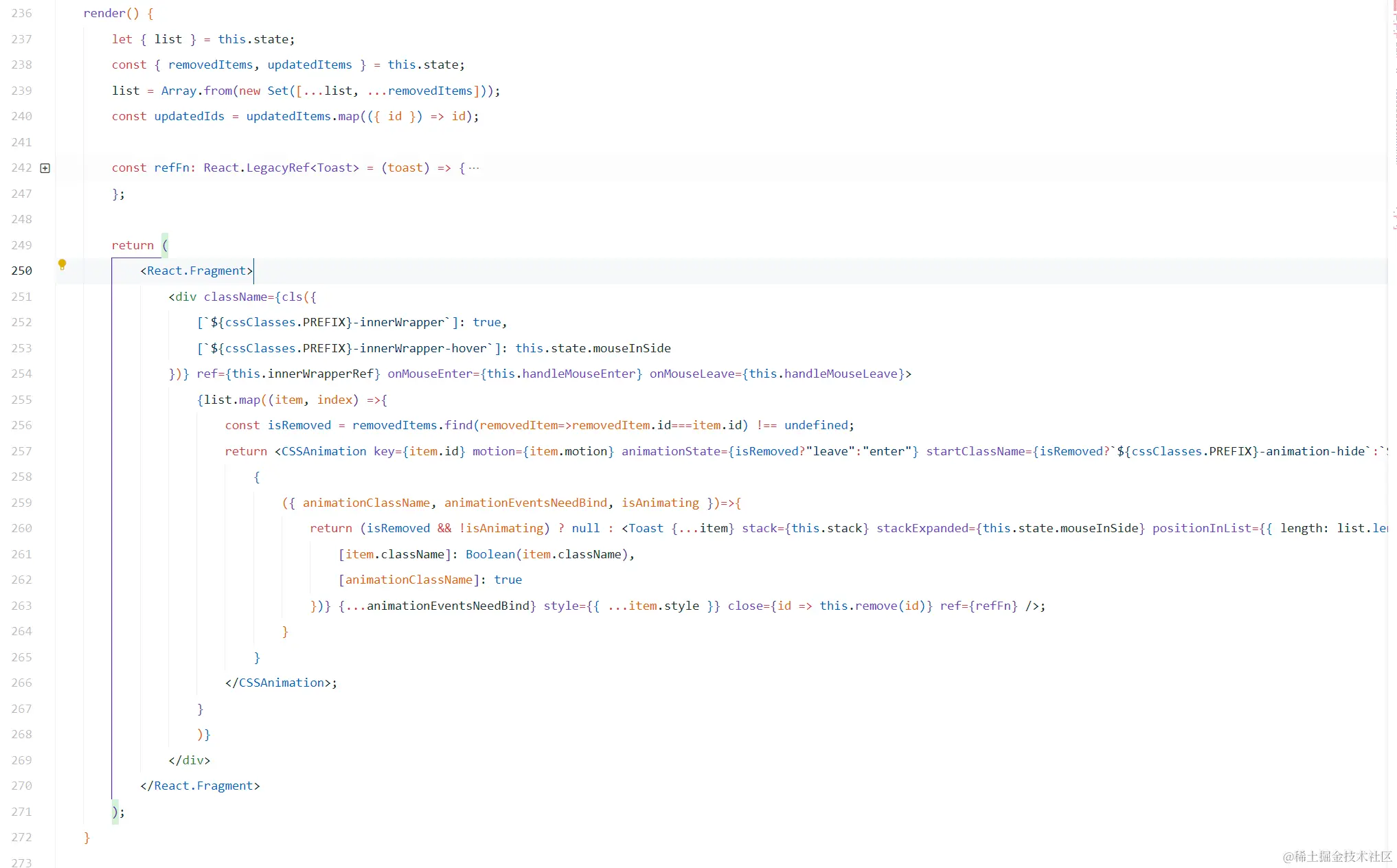Click the updatedIds variable on line 240
1397x868 pixels.
click(189, 116)
